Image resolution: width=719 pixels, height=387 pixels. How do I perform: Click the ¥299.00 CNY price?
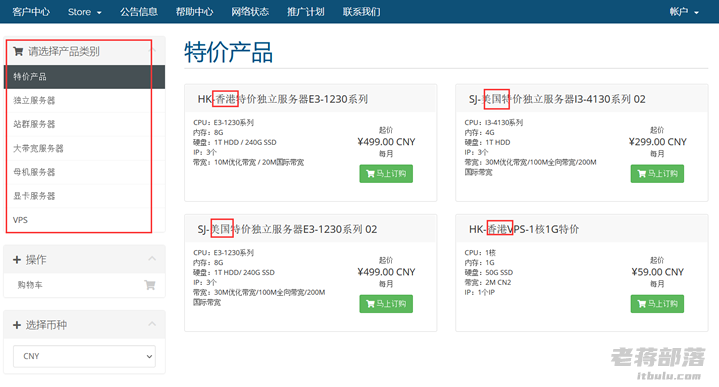657,142
